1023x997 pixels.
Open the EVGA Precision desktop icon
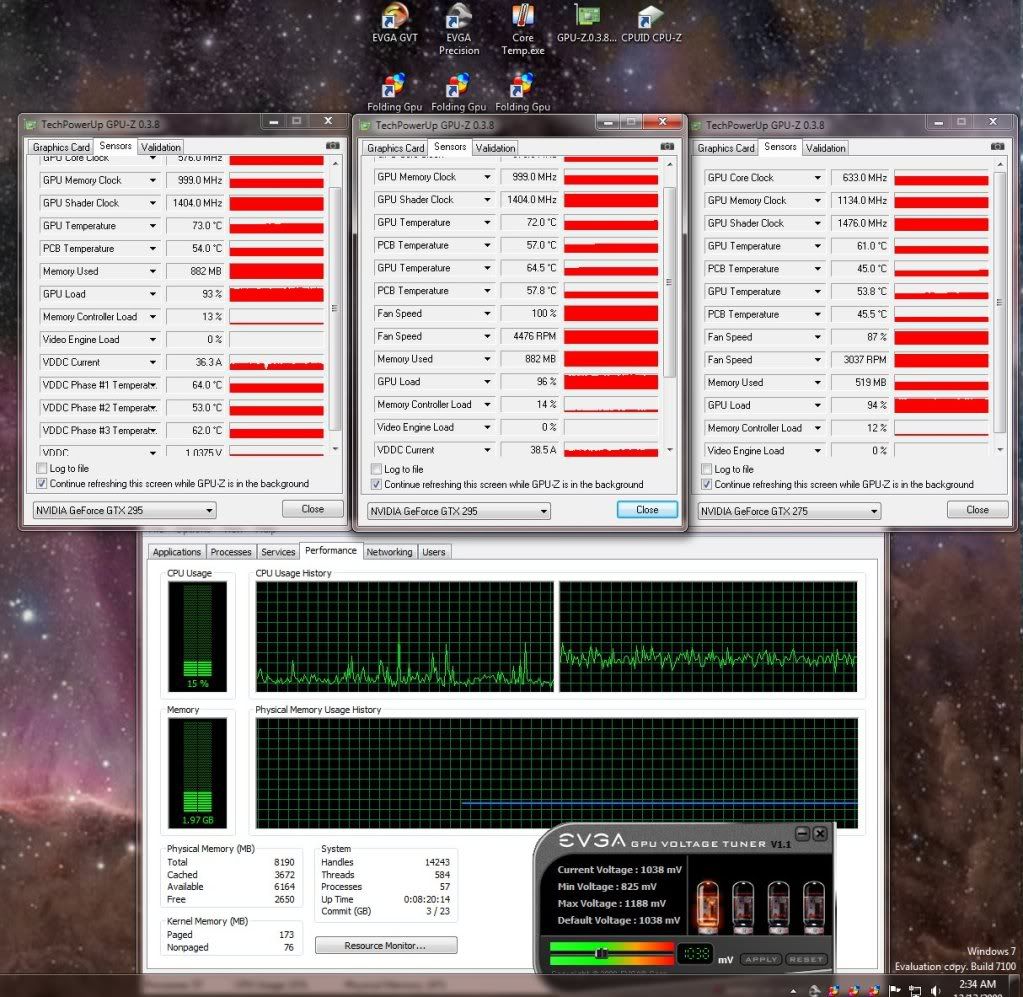[458, 18]
